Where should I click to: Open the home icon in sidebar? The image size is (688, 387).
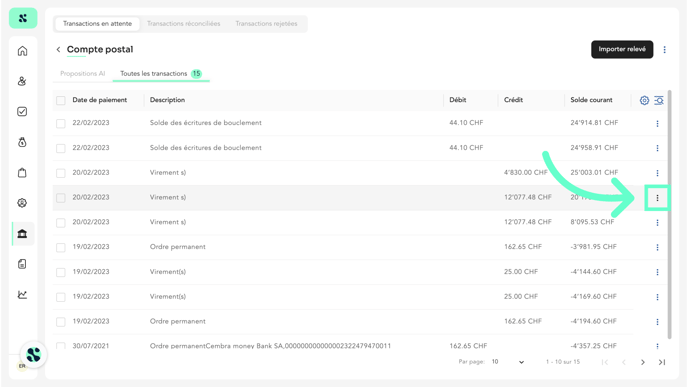pyautogui.click(x=22, y=51)
